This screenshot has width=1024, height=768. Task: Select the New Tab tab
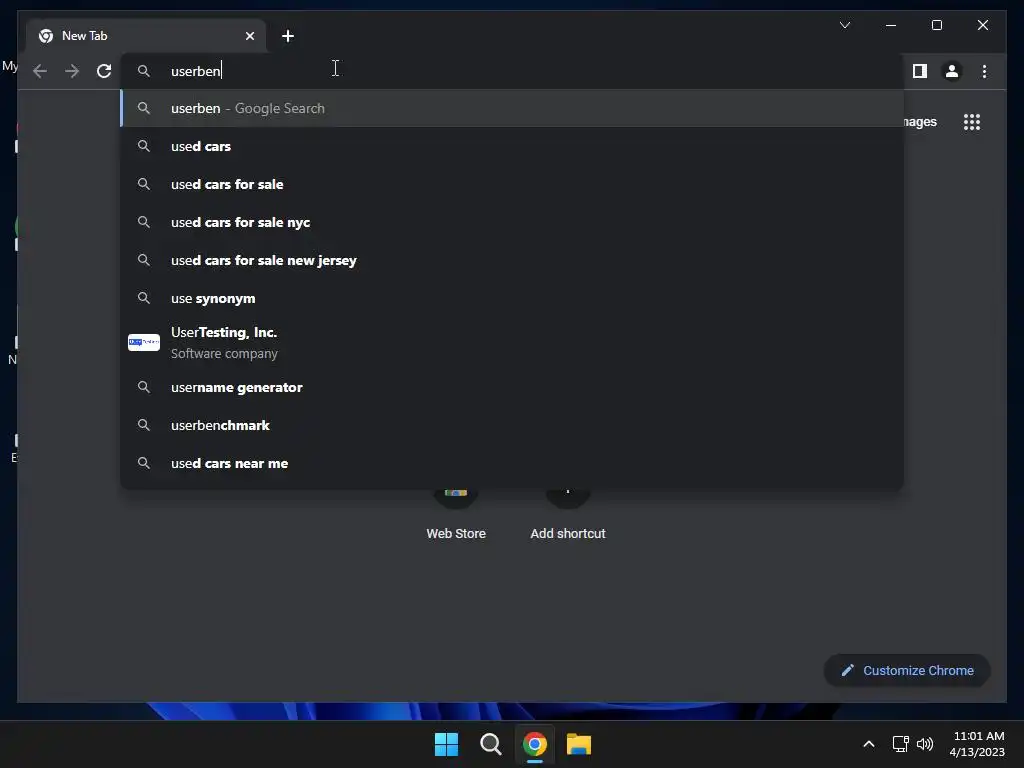click(146, 36)
